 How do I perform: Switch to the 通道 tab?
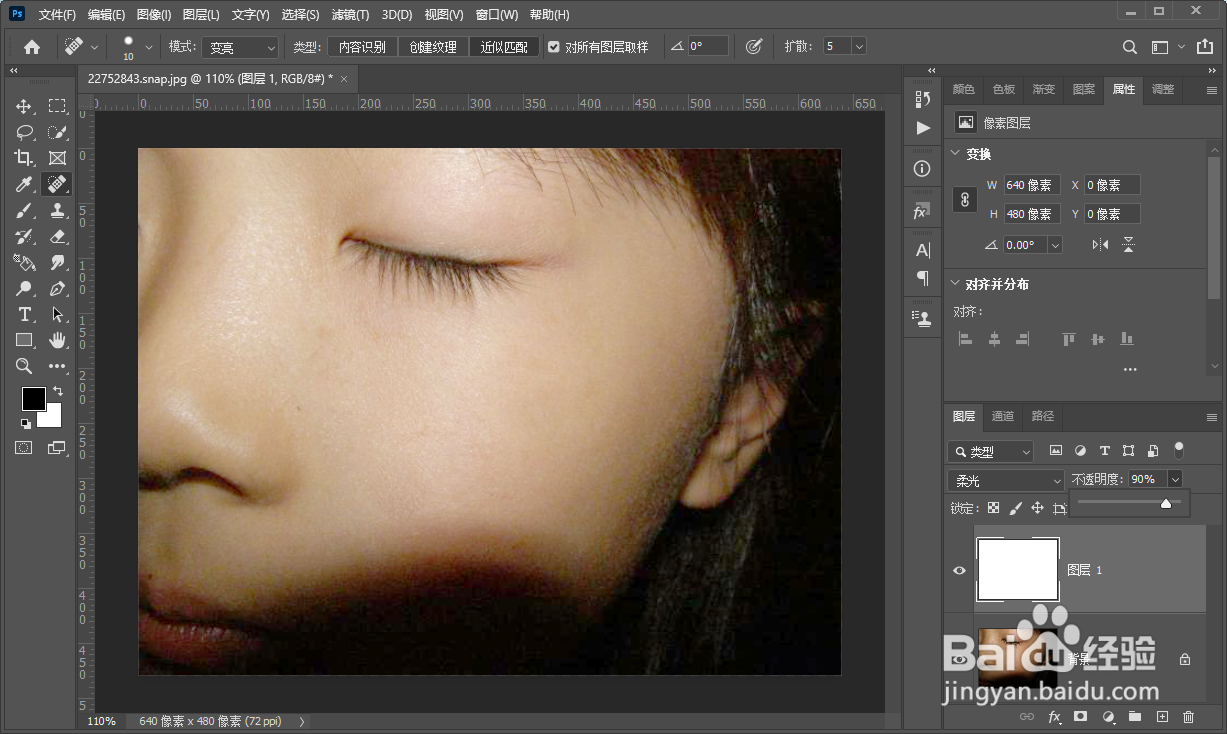[x=1002, y=416]
